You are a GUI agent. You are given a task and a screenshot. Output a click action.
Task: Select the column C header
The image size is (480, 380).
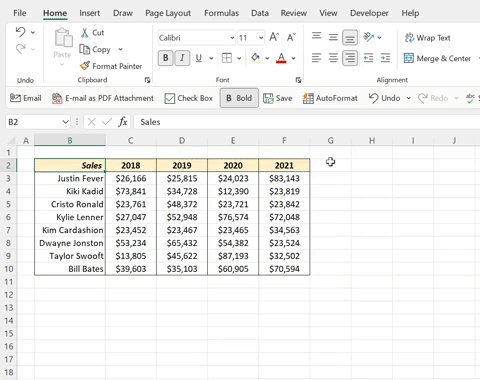click(x=131, y=140)
